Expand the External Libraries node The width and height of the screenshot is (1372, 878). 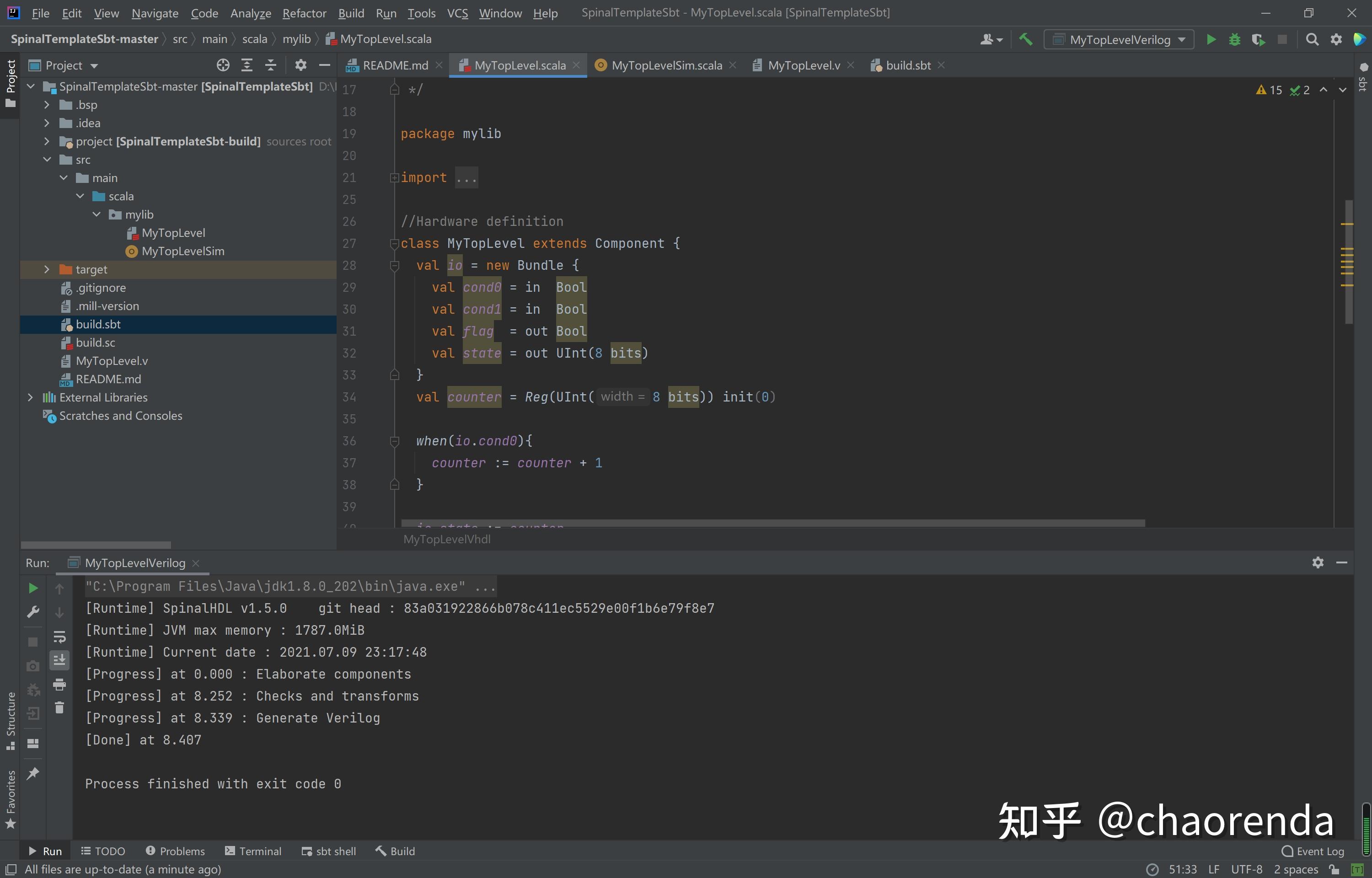coord(31,397)
